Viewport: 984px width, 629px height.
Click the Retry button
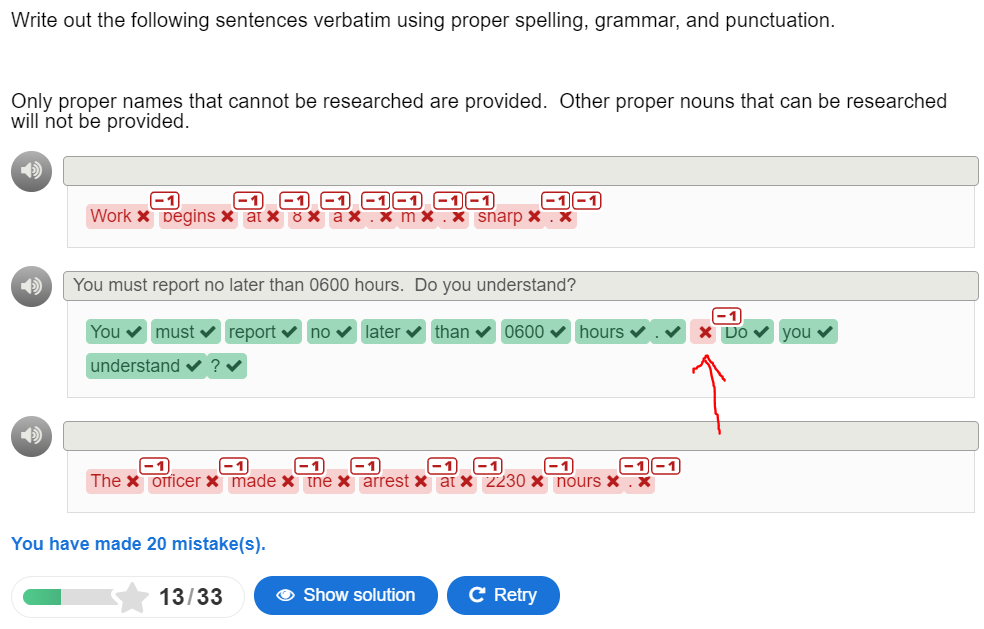503,595
